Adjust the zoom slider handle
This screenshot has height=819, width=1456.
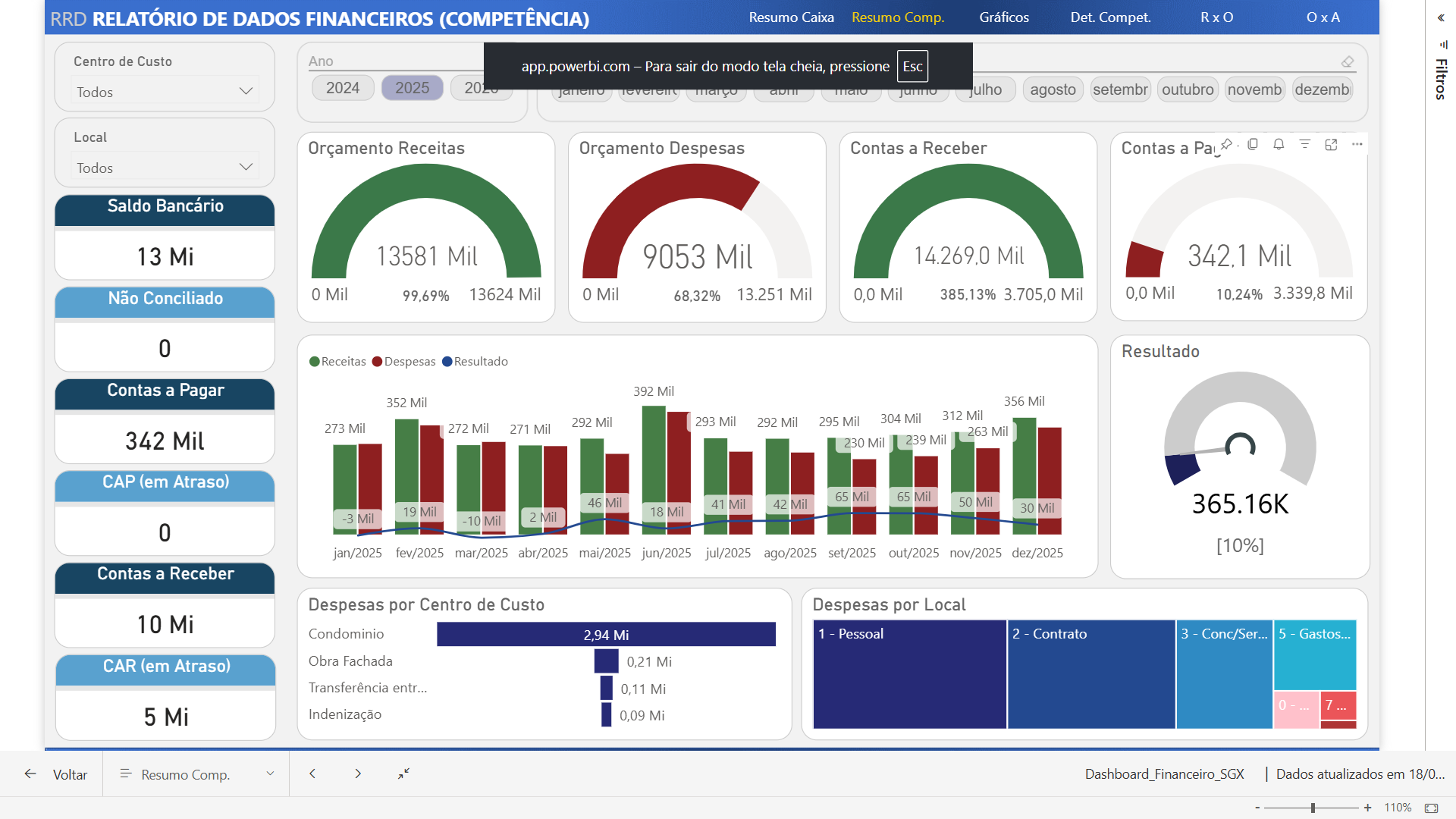coord(1313,808)
